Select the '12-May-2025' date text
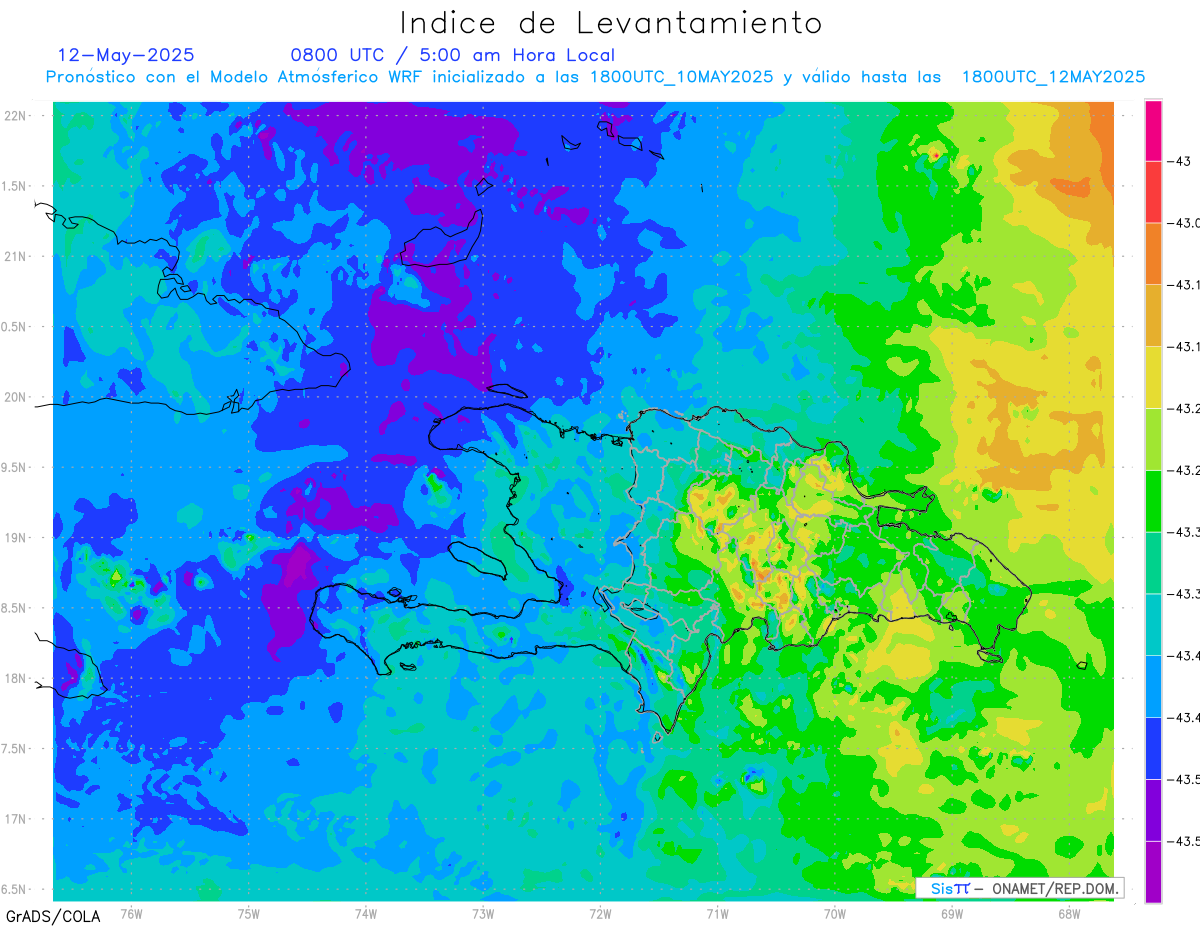The height and width of the screenshot is (927, 1200). [x=126, y=55]
